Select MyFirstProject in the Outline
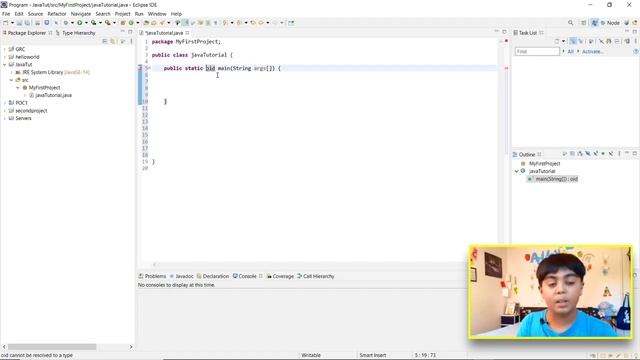Screen dimensions: 640x360 pos(544,164)
